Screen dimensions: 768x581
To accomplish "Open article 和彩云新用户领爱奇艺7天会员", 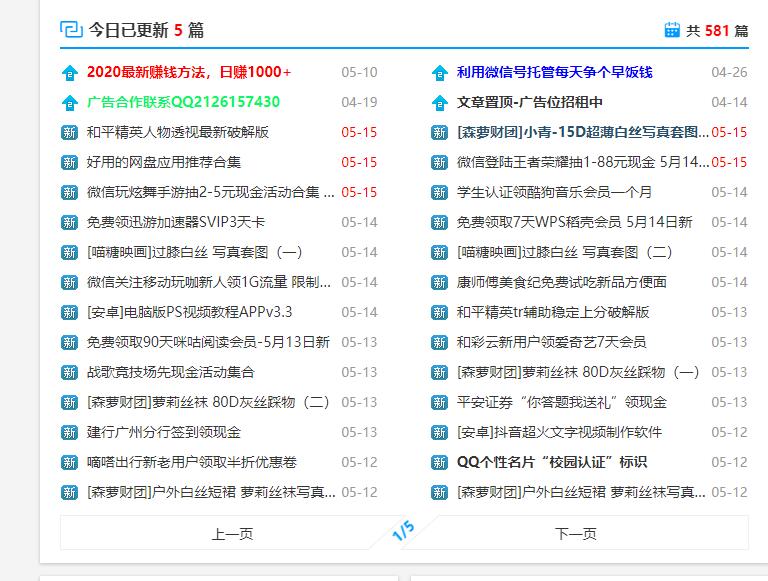I will click(x=552, y=342).
